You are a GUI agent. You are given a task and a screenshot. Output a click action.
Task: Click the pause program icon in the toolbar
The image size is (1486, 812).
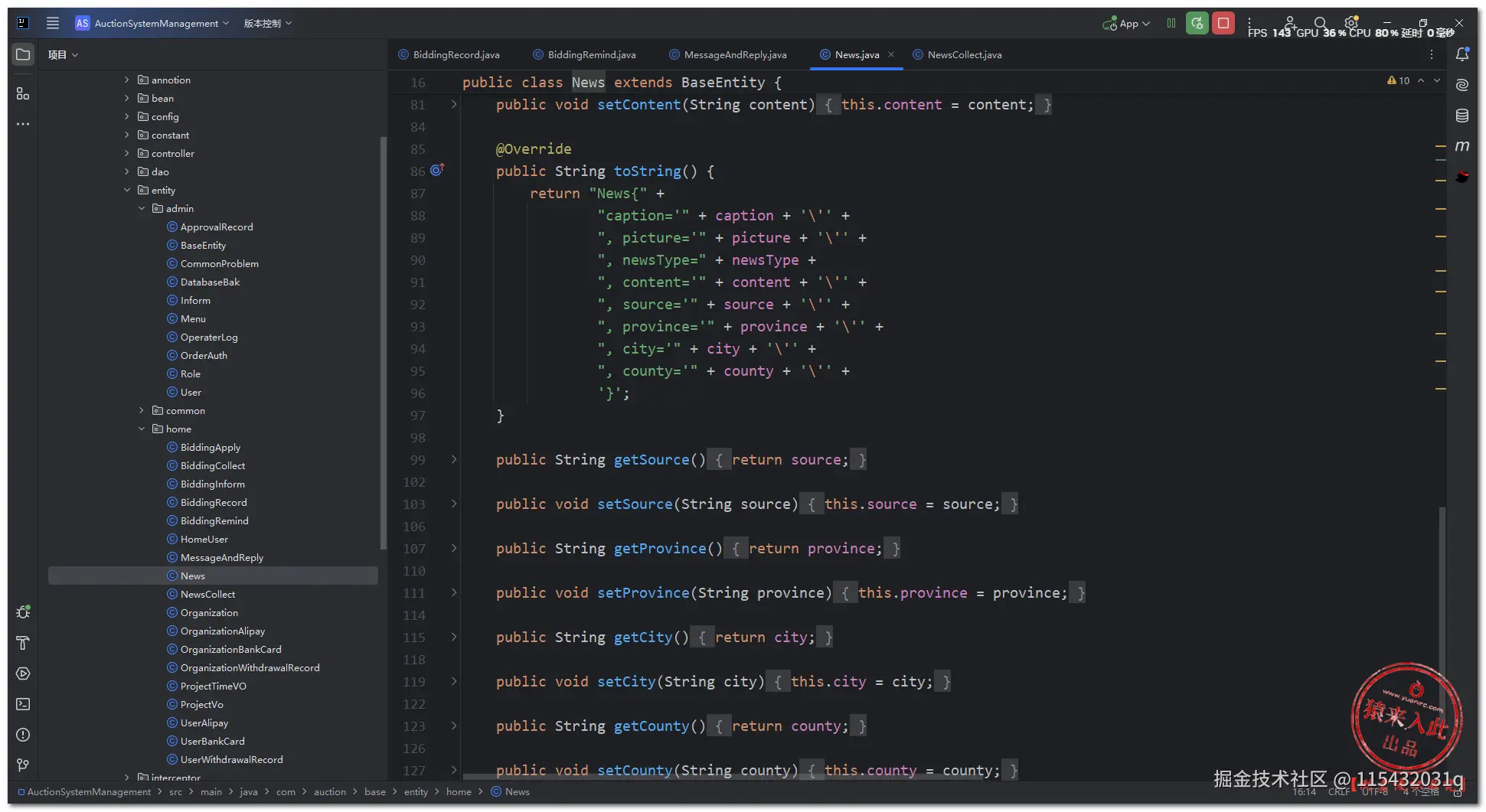point(1171,23)
